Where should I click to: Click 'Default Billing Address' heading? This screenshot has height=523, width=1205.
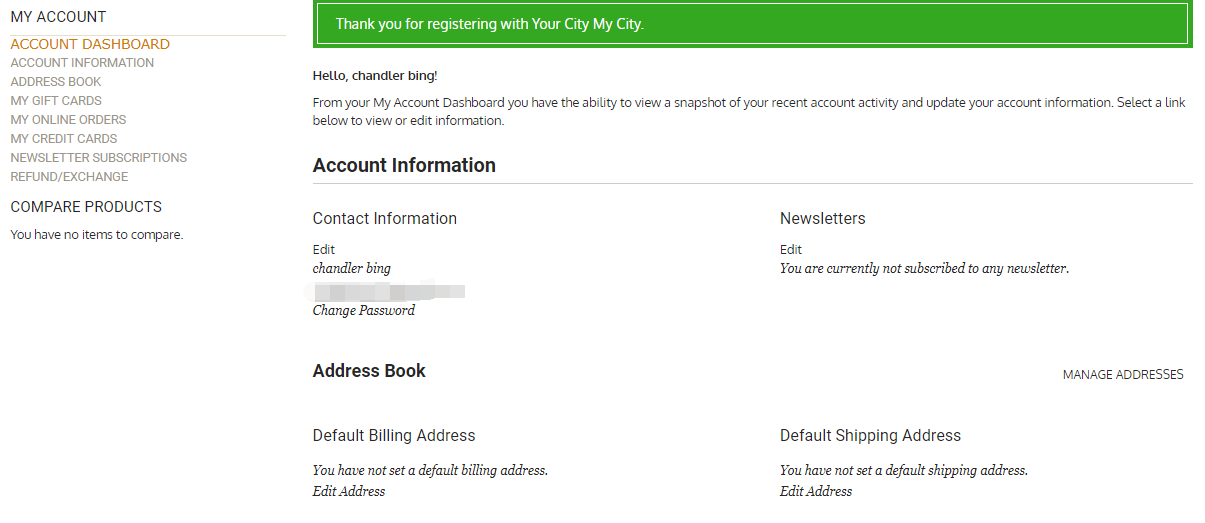[x=394, y=435]
